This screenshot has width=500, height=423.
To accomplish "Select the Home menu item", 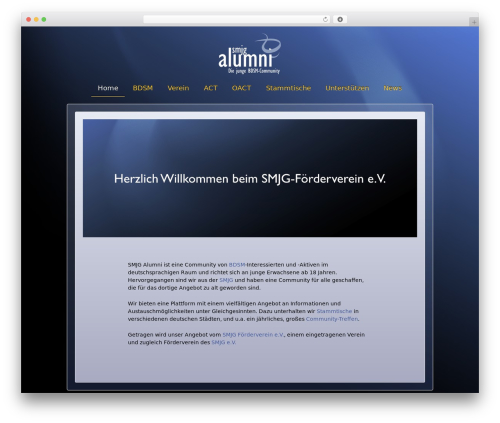I will 108,88.
